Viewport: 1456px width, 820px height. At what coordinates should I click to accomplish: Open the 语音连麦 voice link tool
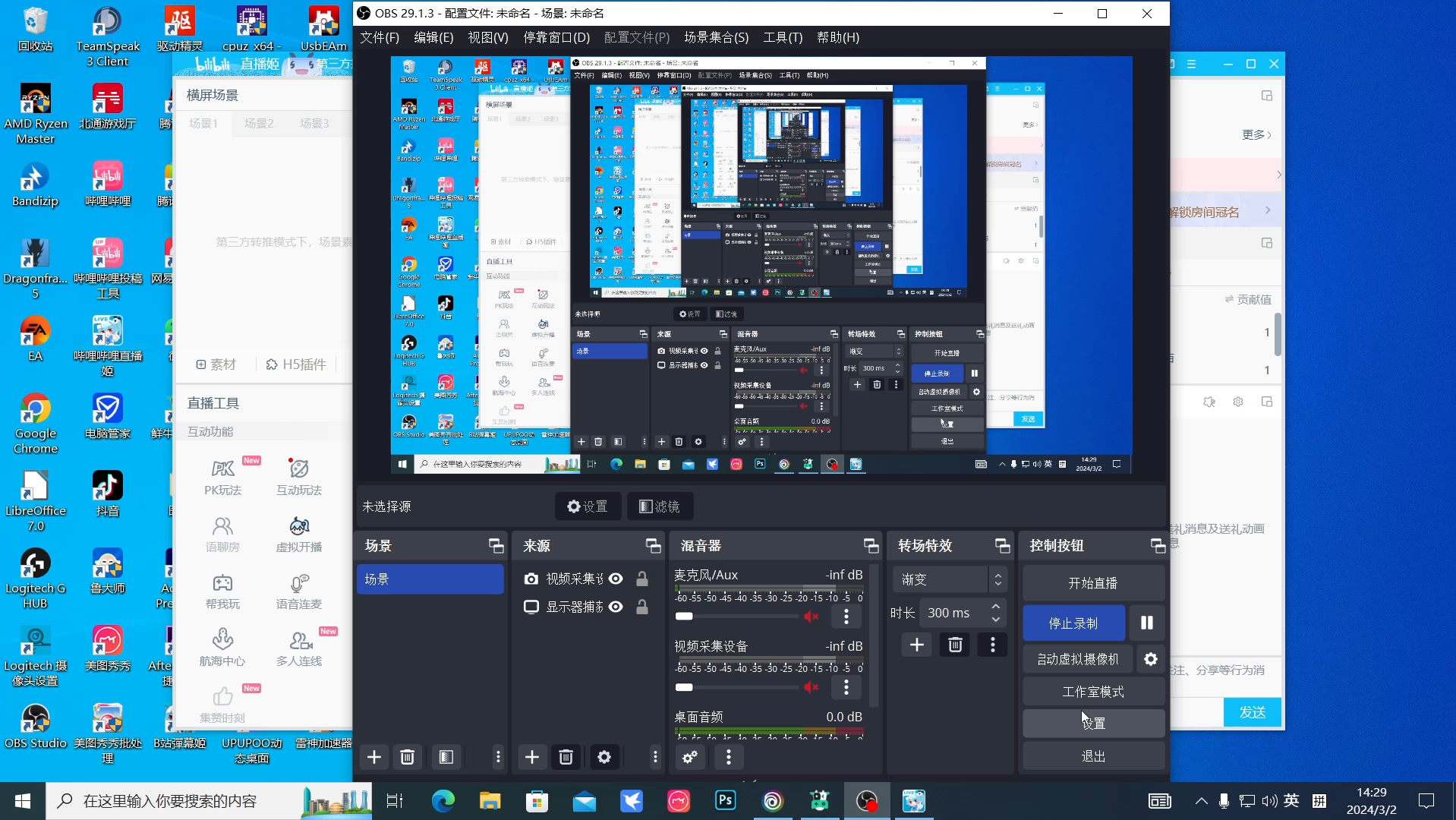point(298,592)
